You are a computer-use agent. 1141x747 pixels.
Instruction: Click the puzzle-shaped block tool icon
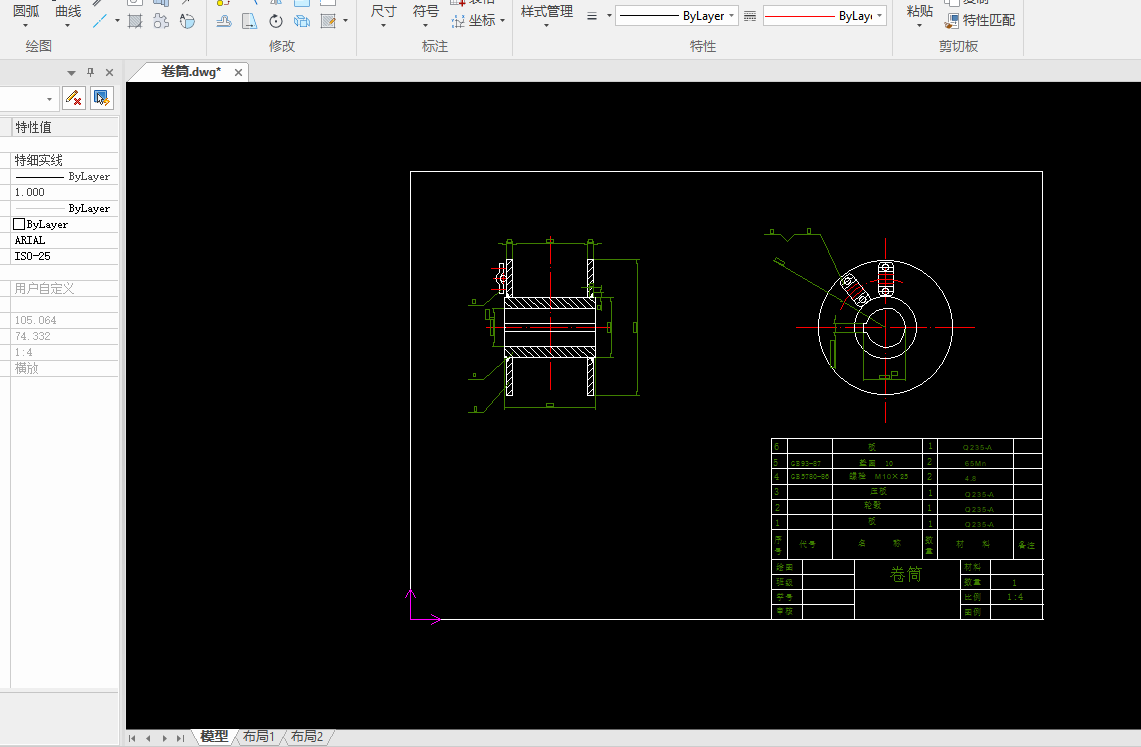[161, 21]
